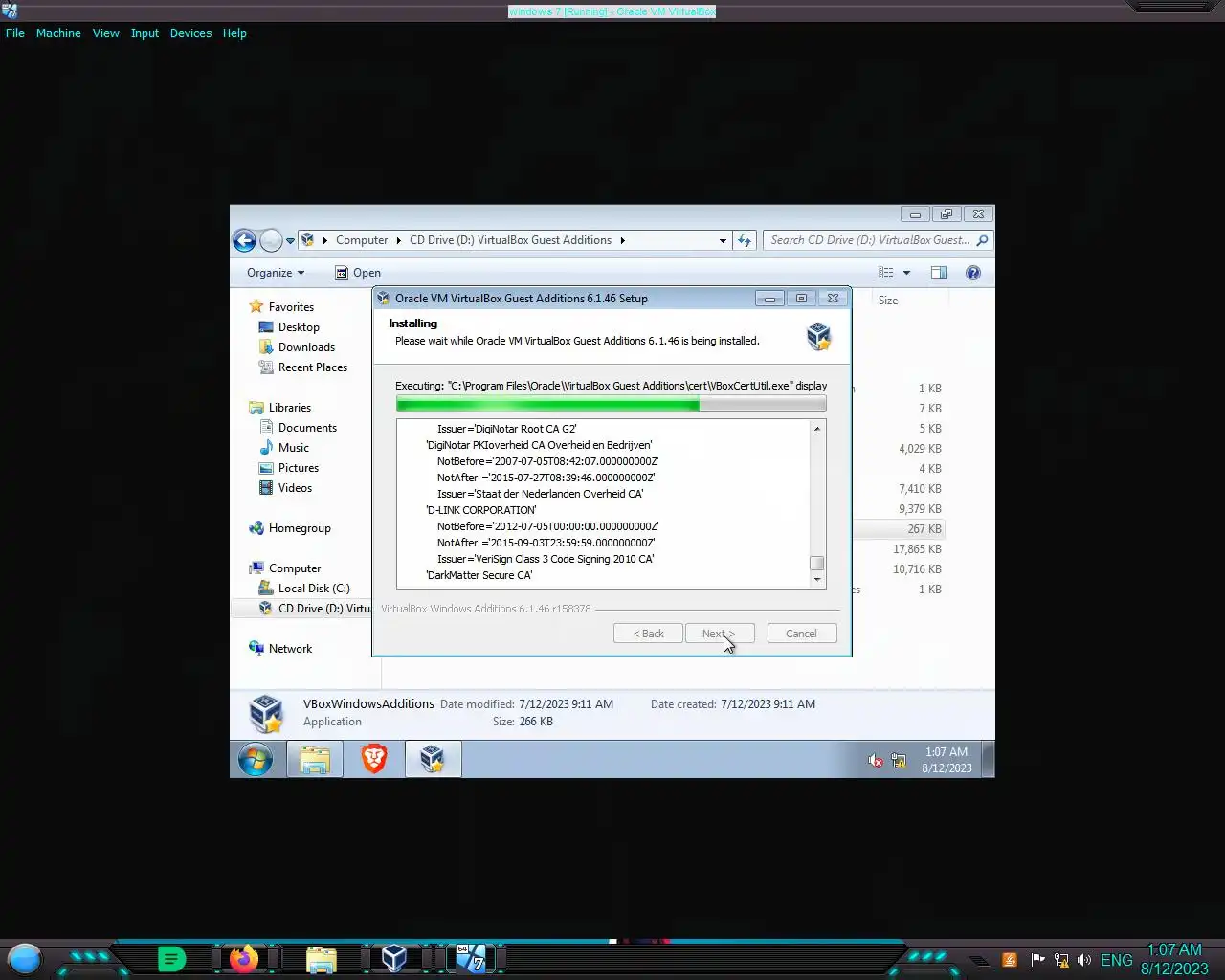The height and width of the screenshot is (980, 1225).
Task: Click the guest Windows Start orb
Action: tap(256, 760)
